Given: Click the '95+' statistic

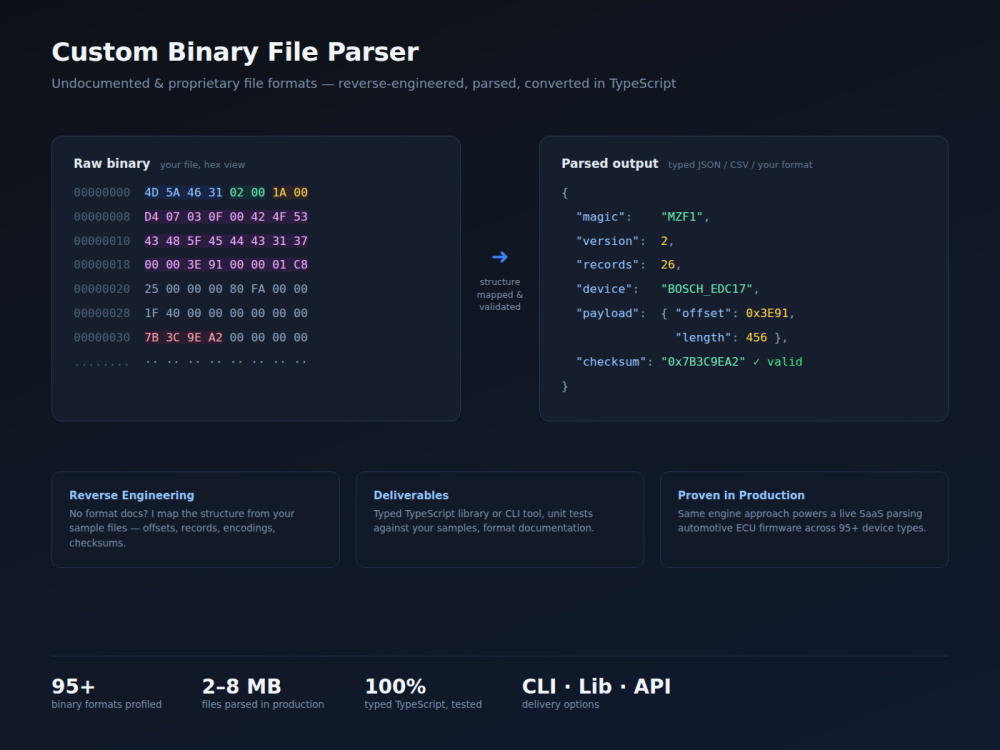Looking at the screenshot, I should click(73, 686).
